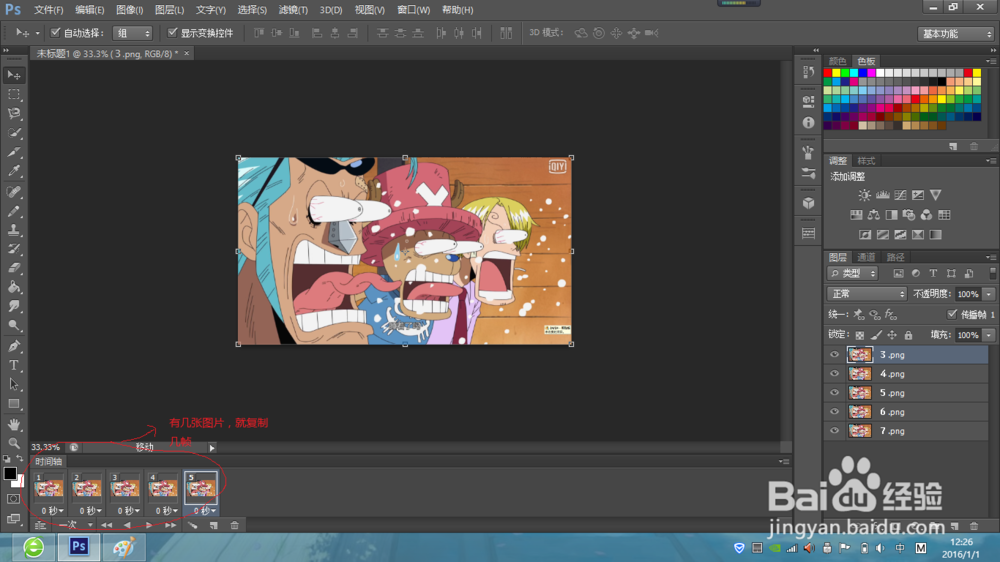Click the tween frames icon
The width and height of the screenshot is (1000, 562).
(x=193, y=525)
